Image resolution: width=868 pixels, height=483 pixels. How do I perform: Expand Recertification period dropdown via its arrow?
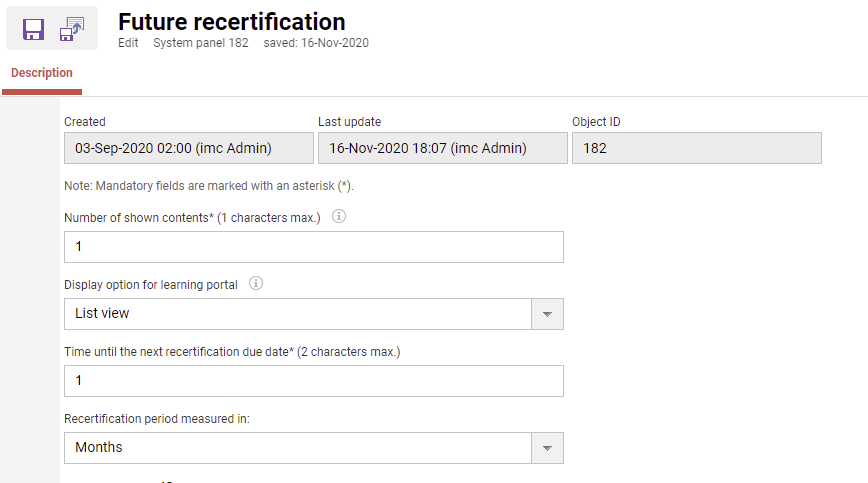[546, 448]
